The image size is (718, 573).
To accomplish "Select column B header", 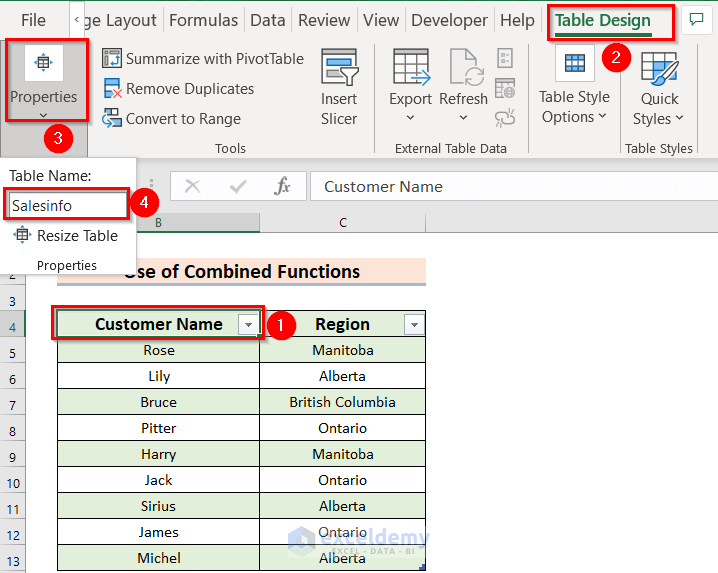I will (x=198, y=223).
